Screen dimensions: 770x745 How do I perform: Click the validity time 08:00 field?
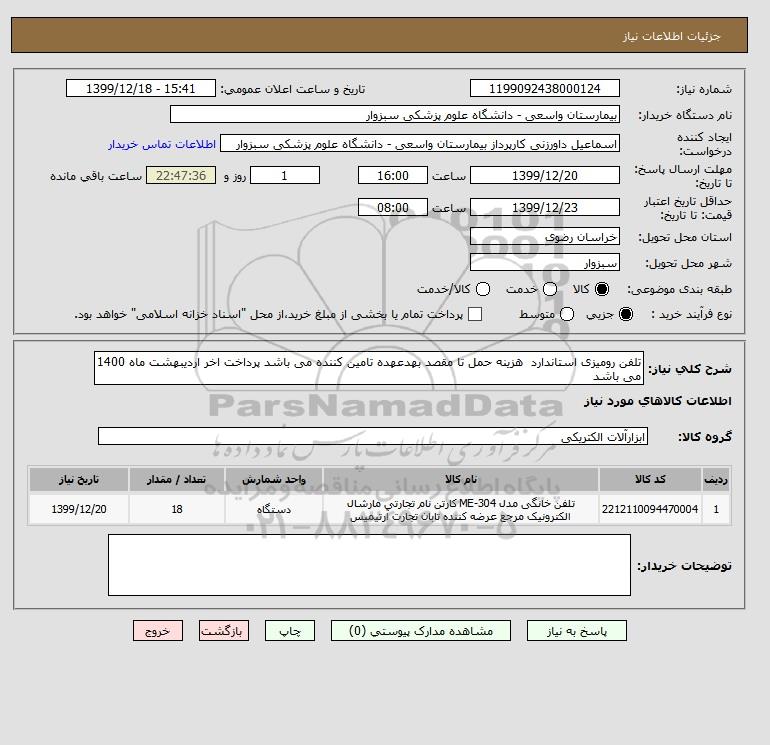coord(393,207)
